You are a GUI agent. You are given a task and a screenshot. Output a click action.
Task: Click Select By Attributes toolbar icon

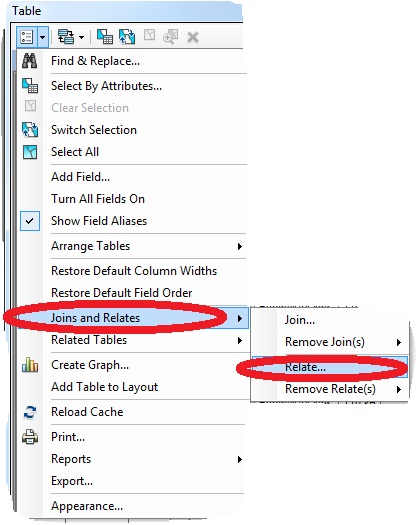click(105, 37)
